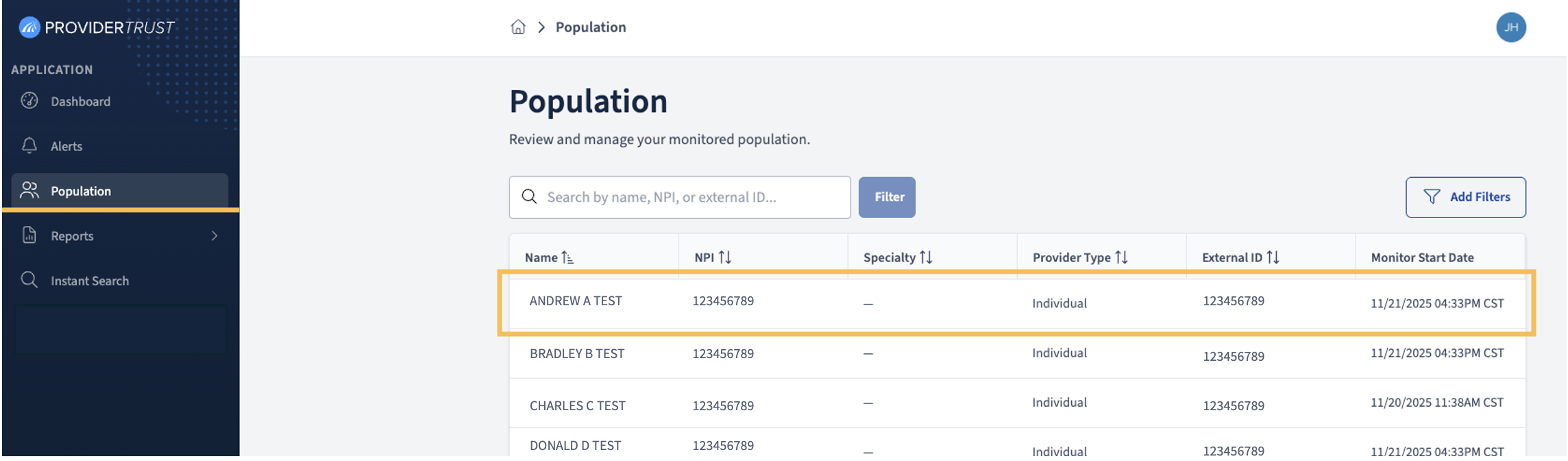Click the Alerts bell icon
This screenshot has width=1568, height=461.
[x=29, y=145]
